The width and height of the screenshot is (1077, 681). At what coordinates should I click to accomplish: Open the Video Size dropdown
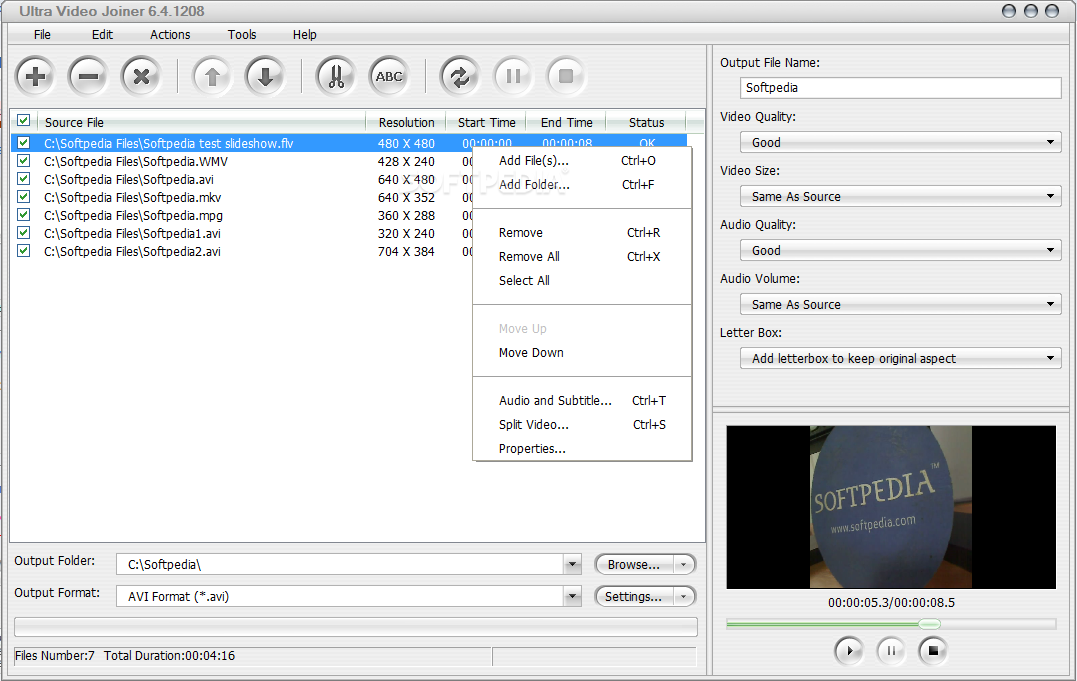(900, 197)
